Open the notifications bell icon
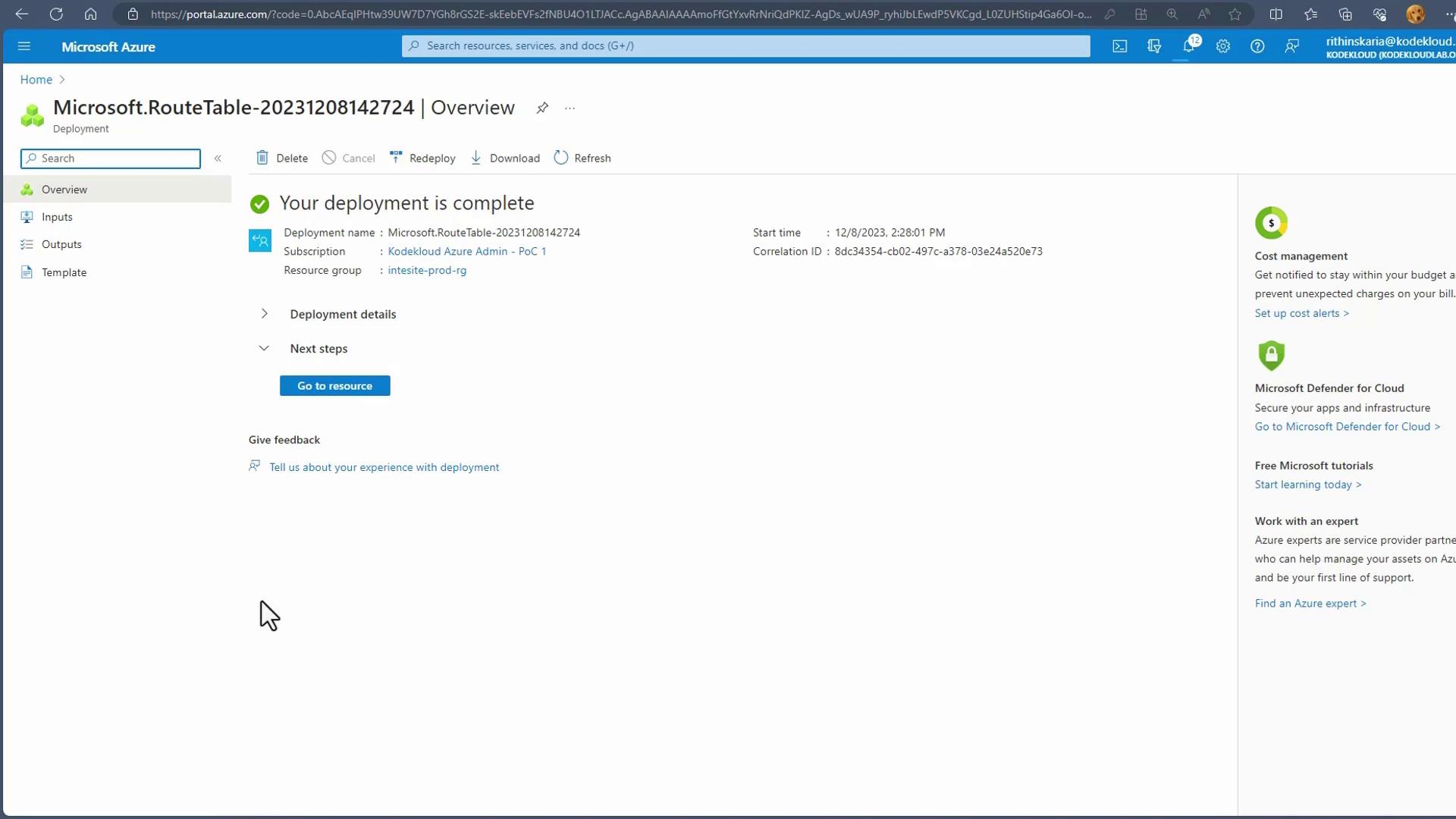 1188,46
